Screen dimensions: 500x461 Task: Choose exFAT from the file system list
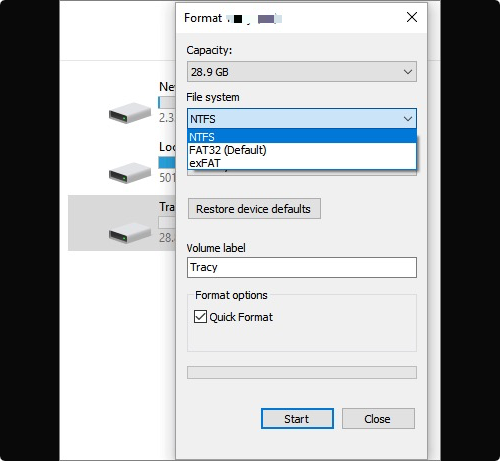[x=302, y=163]
